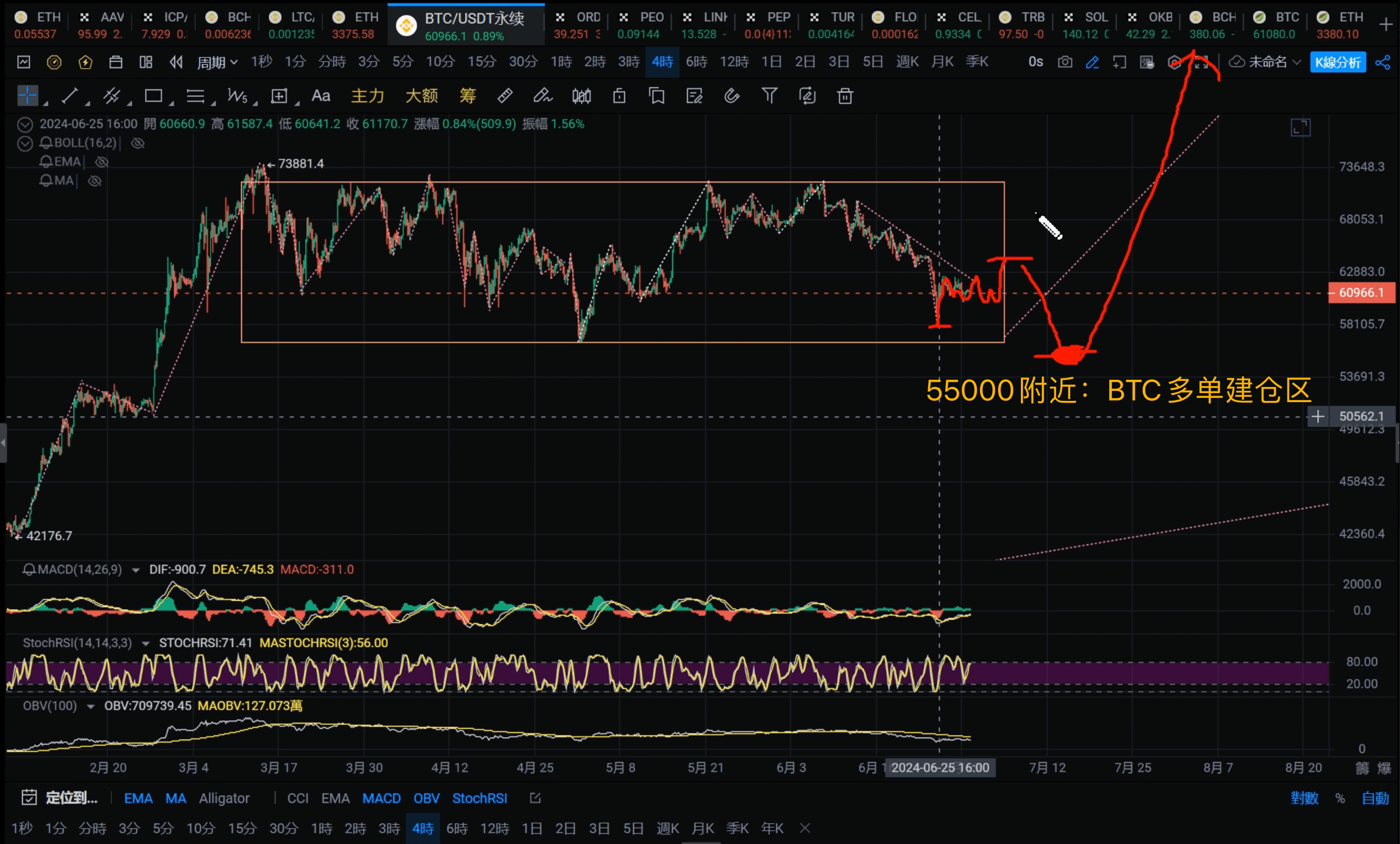Click the trash delete drawings icon
The width and height of the screenshot is (1400, 844).
pyautogui.click(x=845, y=95)
